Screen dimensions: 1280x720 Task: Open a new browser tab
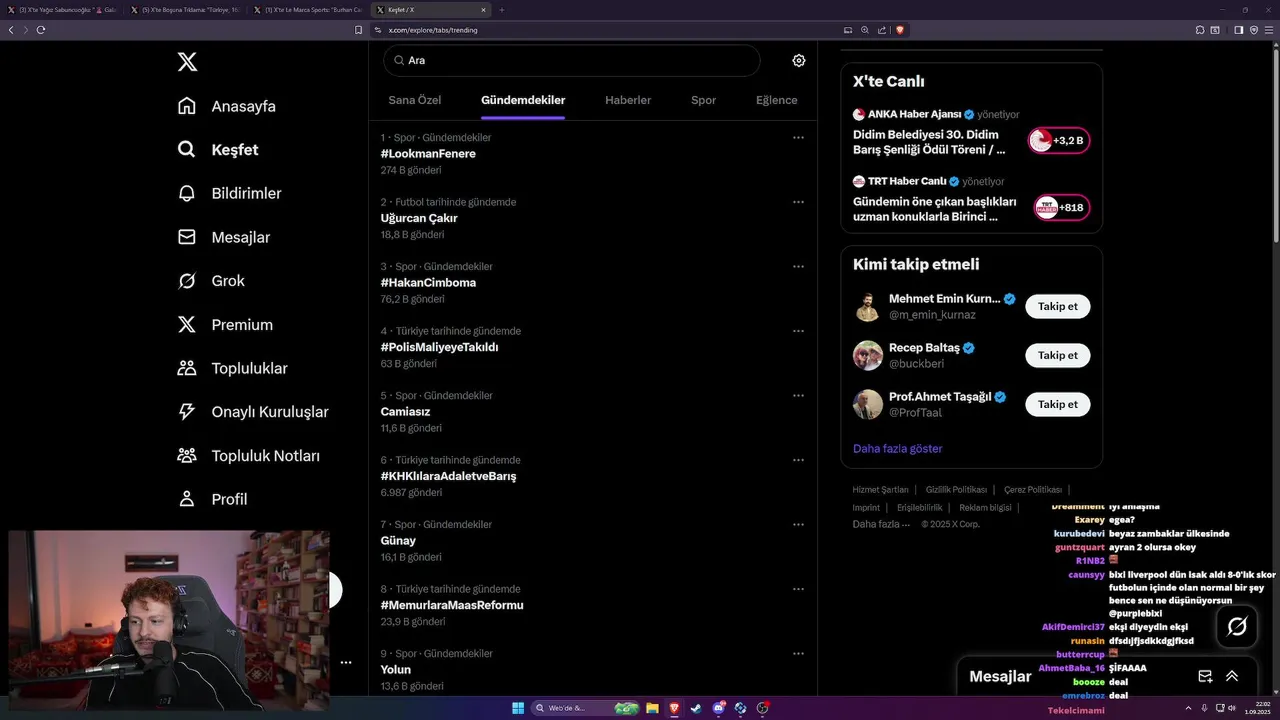point(502,10)
